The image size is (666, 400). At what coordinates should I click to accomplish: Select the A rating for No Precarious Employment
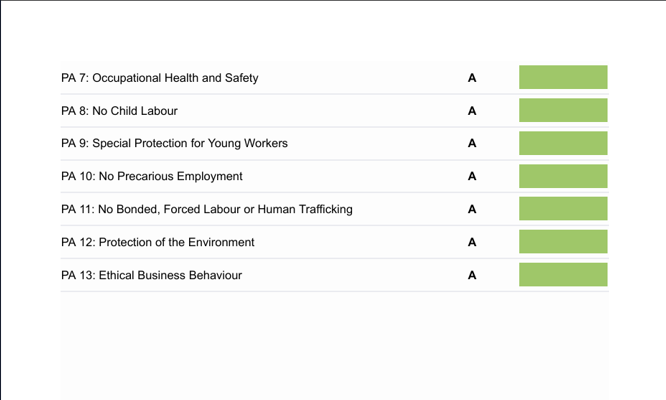click(x=472, y=176)
